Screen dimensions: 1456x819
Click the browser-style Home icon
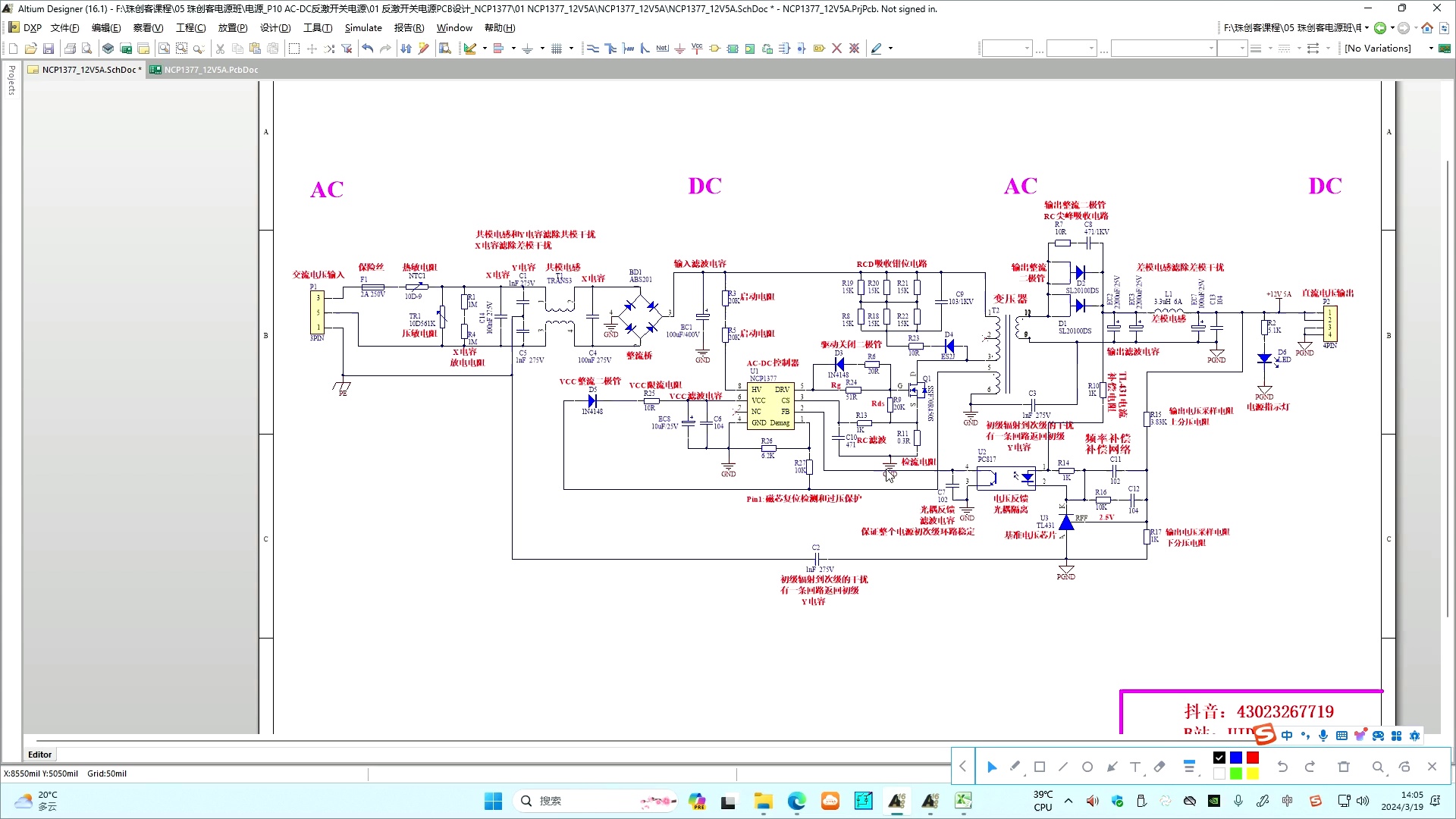pyautogui.click(x=1427, y=28)
